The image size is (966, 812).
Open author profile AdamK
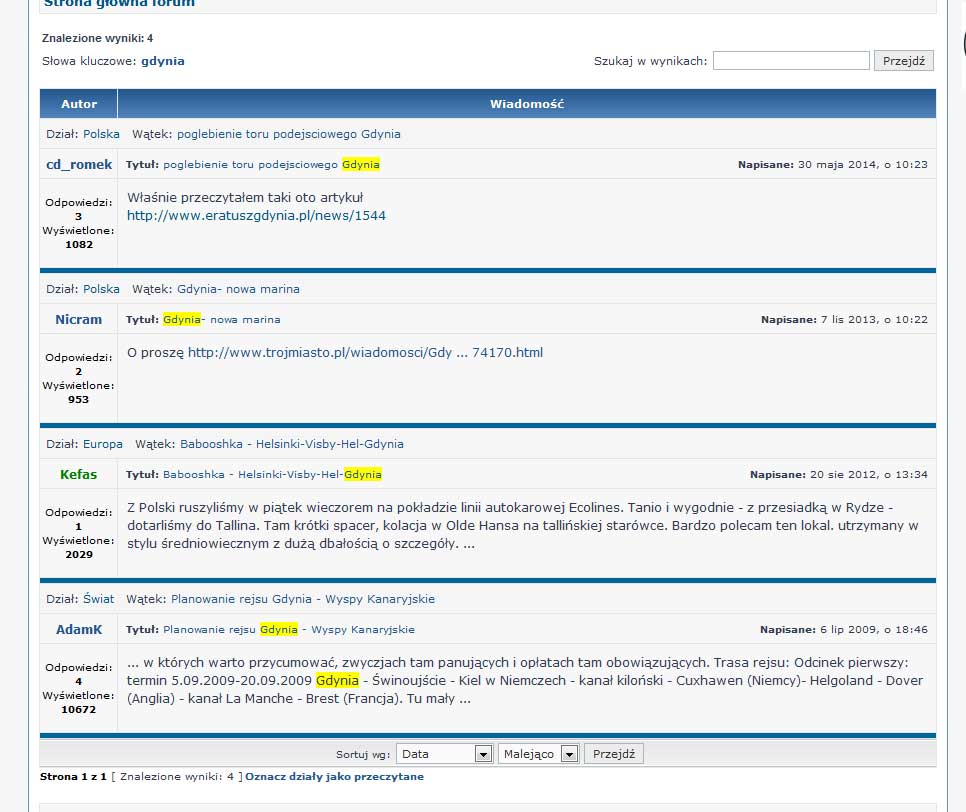click(79, 629)
